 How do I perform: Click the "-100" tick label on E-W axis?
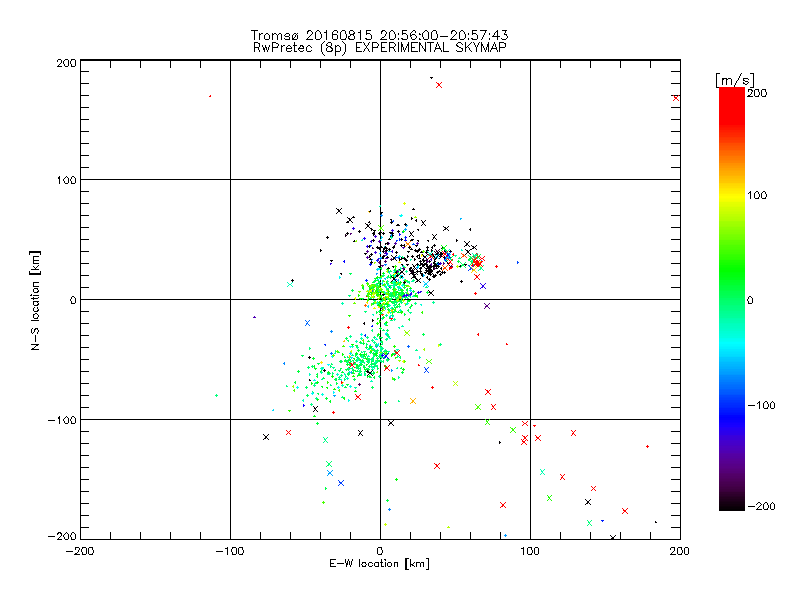pyautogui.click(x=230, y=552)
